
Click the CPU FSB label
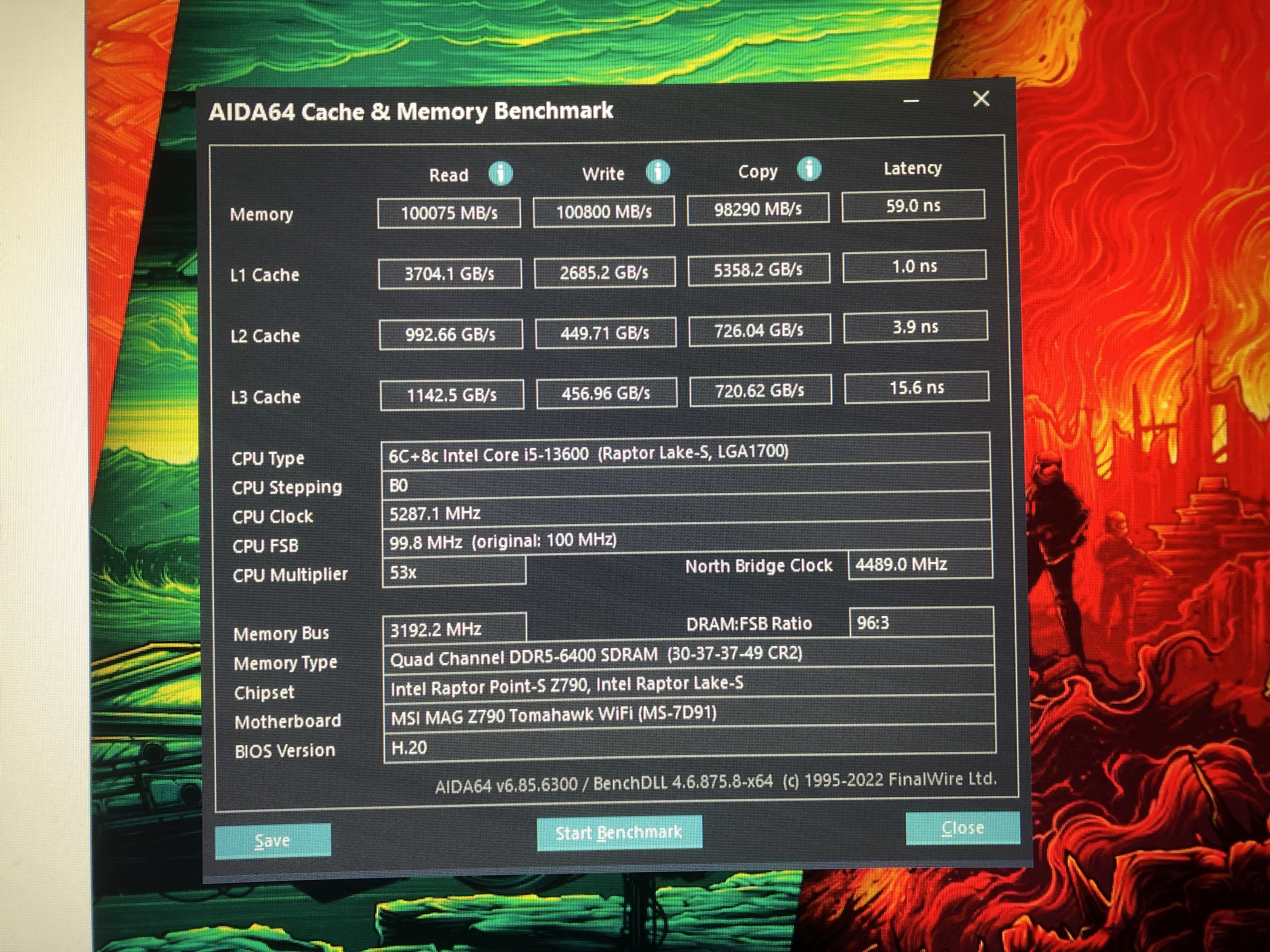point(265,546)
